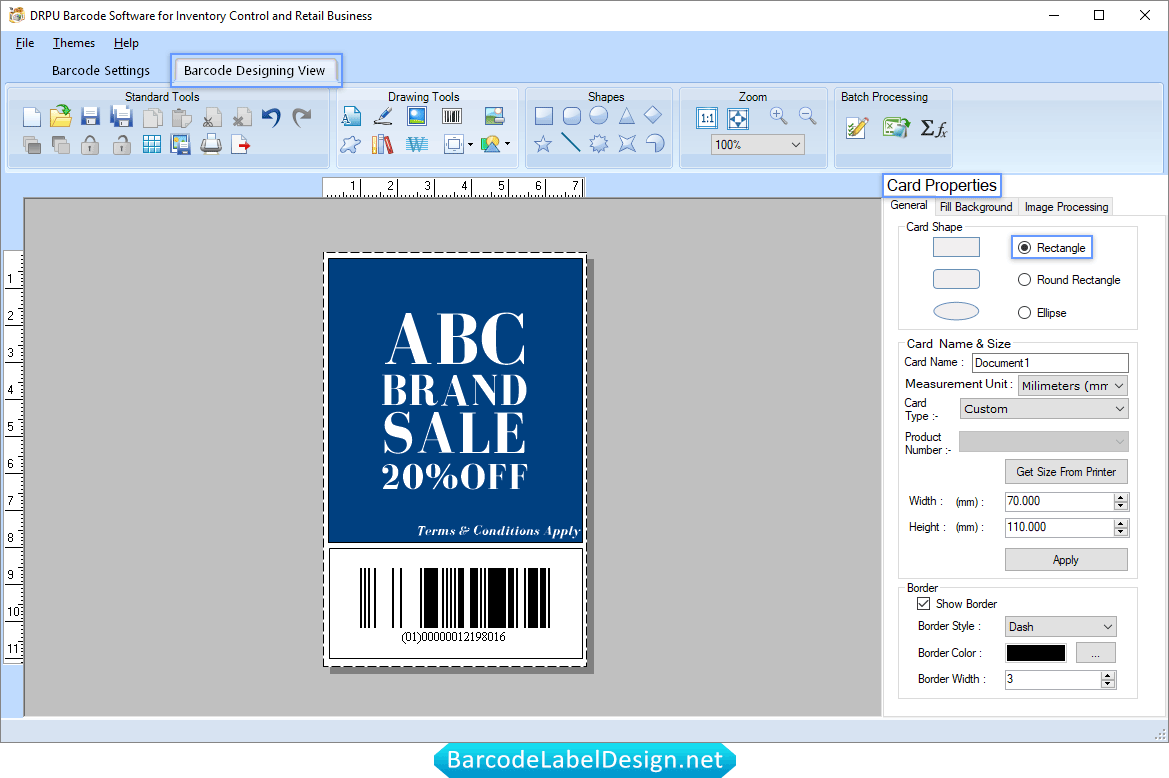The height and width of the screenshot is (778, 1169).
Task: Click the Save All stacked floppies icon
Action: (x=121, y=117)
